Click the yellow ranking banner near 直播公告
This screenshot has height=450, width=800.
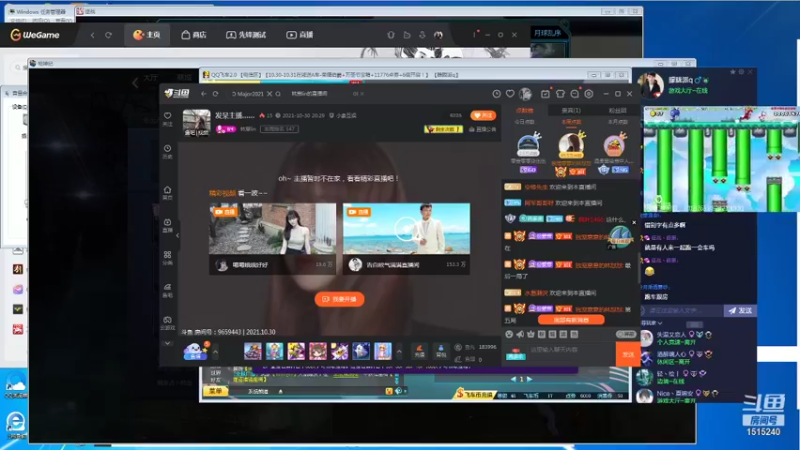point(443,130)
